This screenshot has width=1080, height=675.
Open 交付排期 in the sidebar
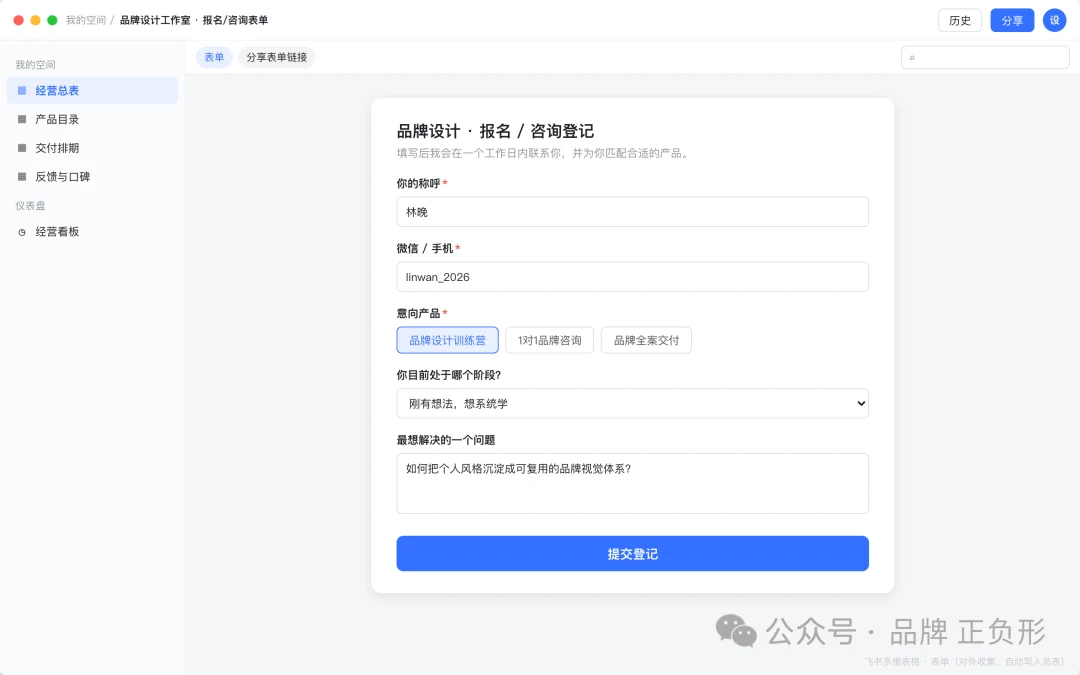click(x=92, y=148)
